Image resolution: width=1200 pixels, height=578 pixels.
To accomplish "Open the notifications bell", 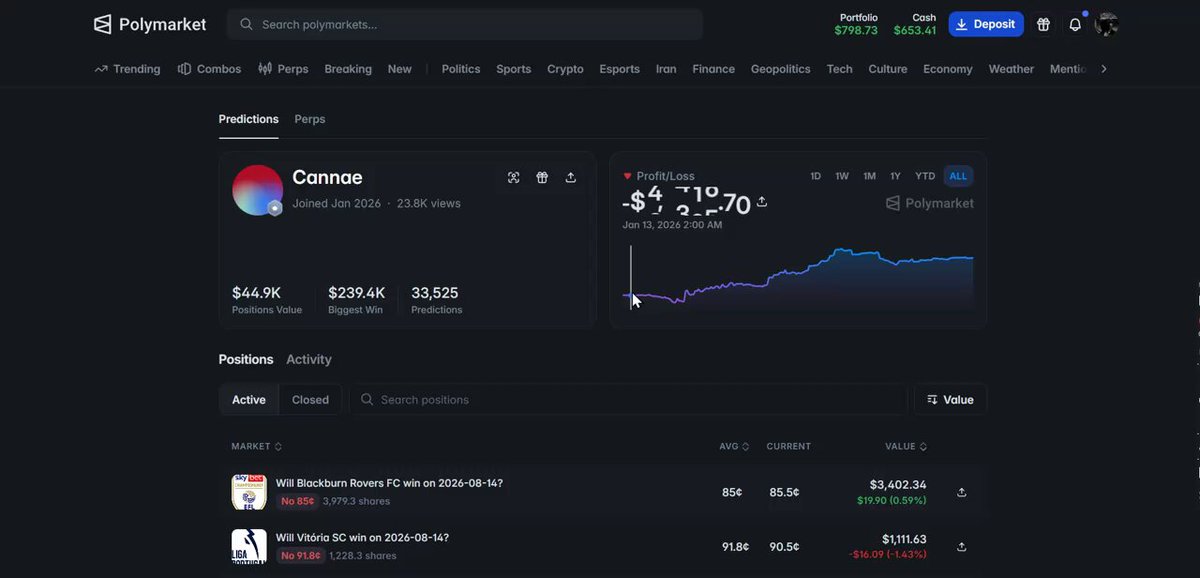I will pos(1075,24).
